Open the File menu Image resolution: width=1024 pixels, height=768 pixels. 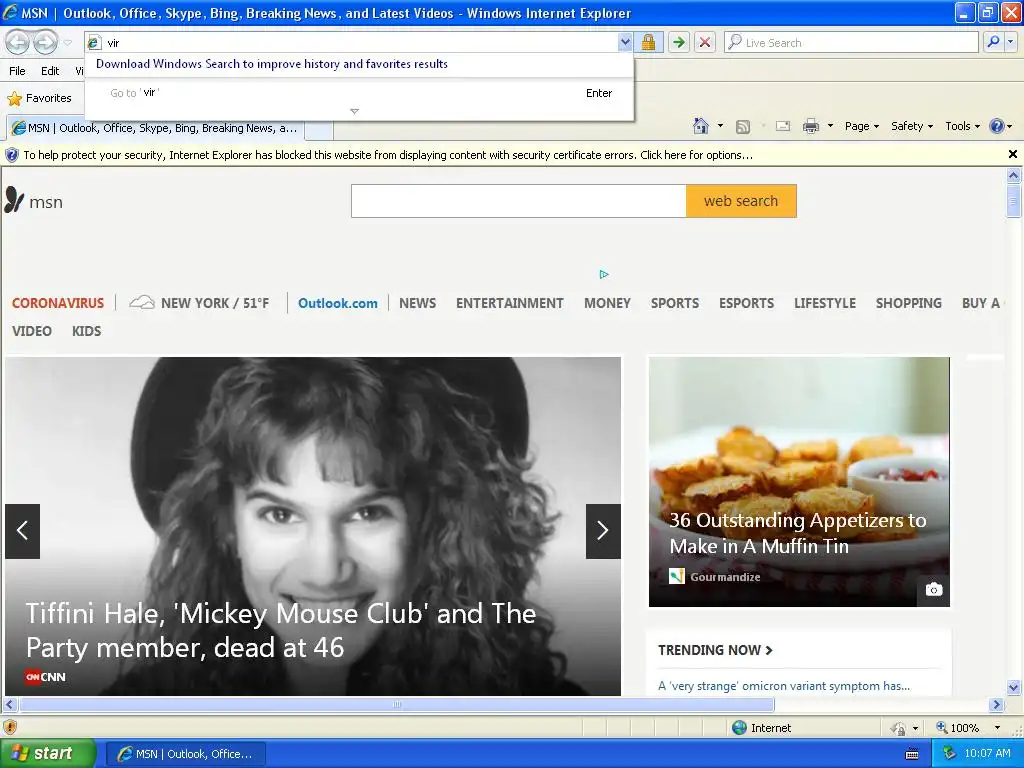pyautogui.click(x=18, y=71)
